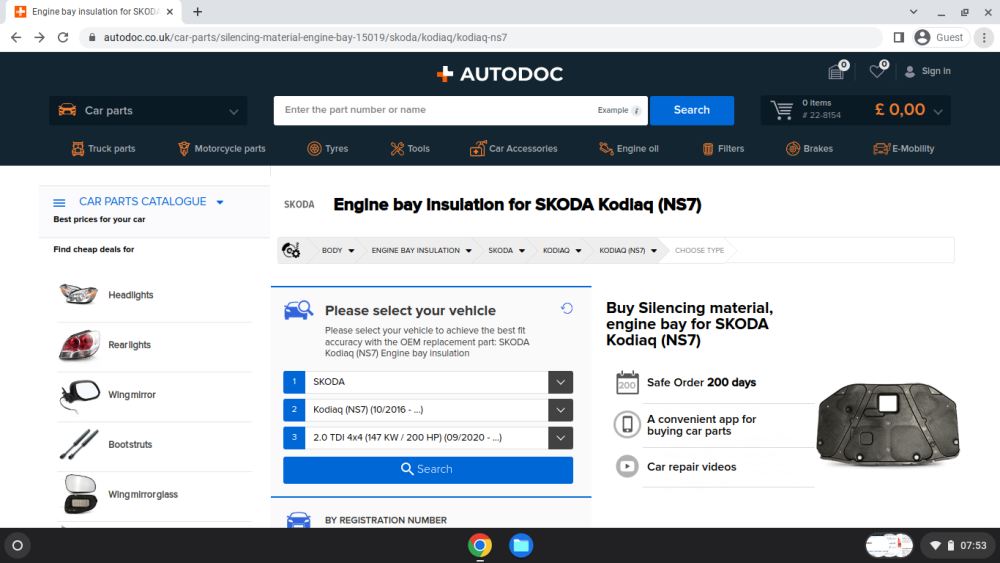Toggle browser side panel icon

(x=899, y=38)
